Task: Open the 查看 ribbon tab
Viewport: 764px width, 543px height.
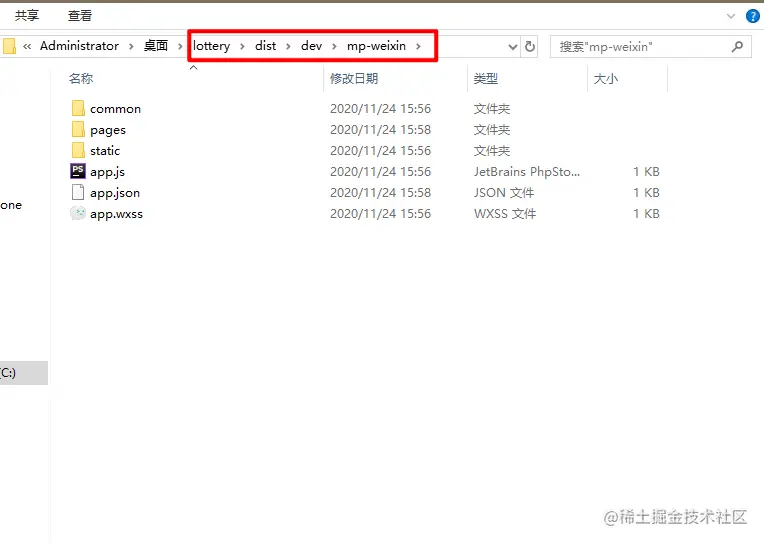Action: [x=79, y=16]
